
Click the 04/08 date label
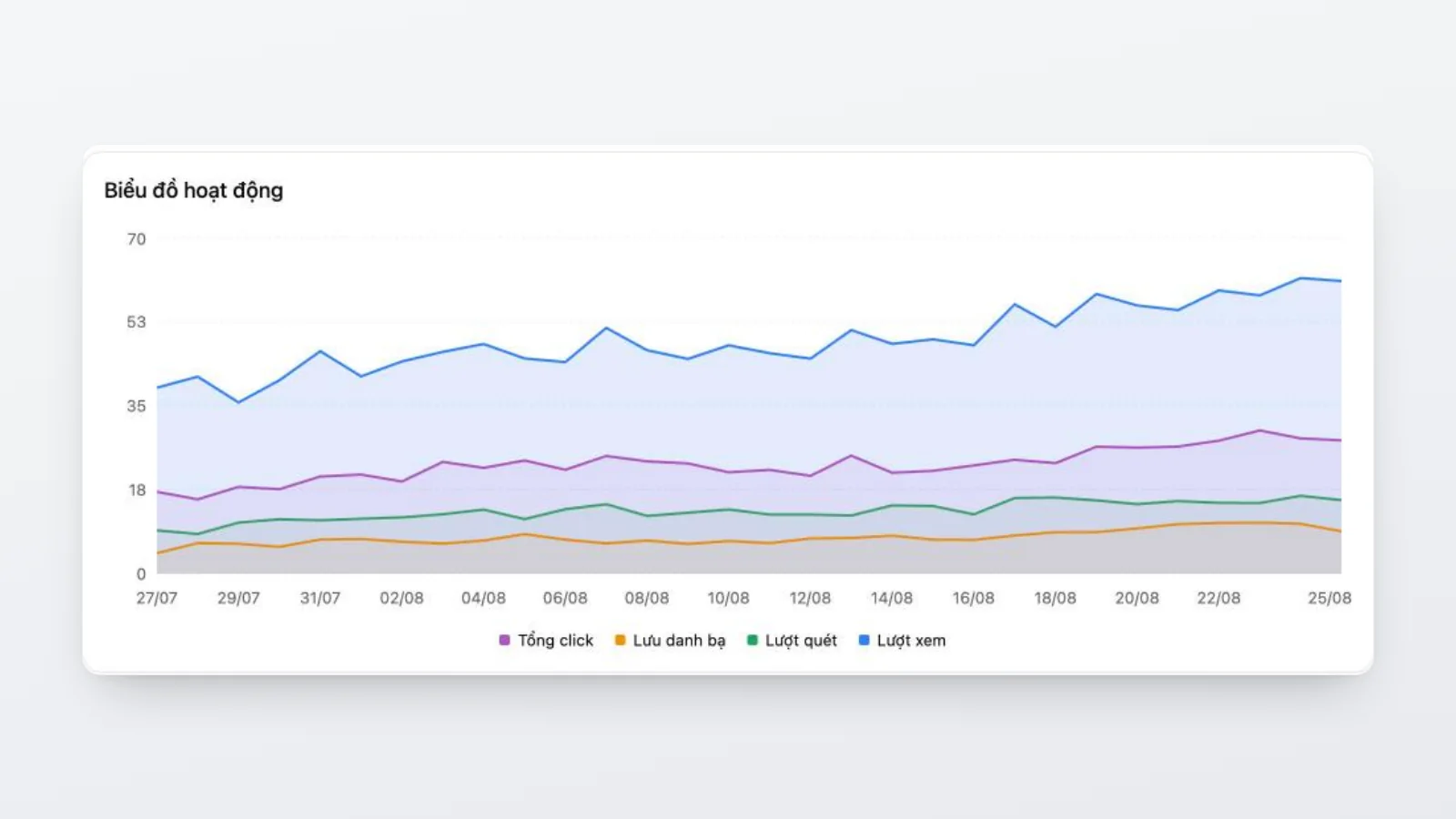(483, 599)
